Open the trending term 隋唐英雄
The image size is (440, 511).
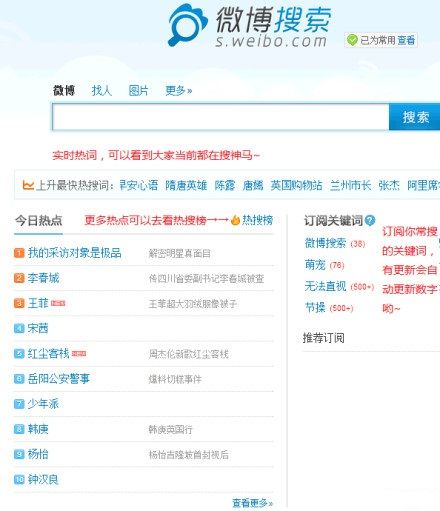tap(186, 185)
